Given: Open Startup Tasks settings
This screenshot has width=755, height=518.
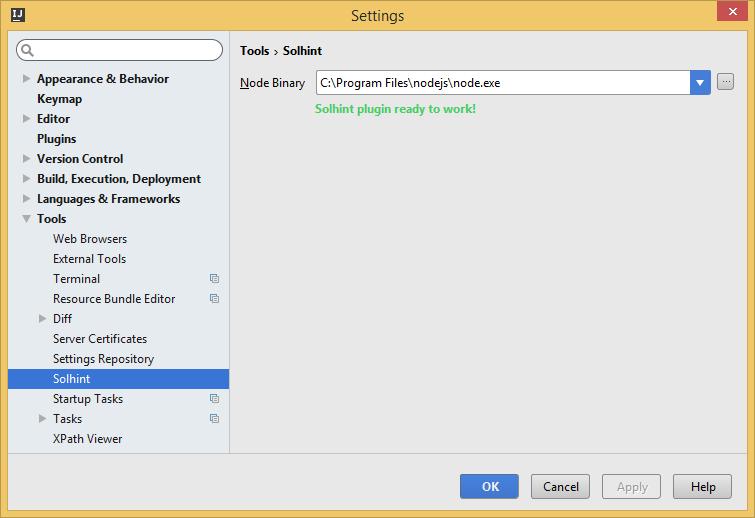Looking at the screenshot, I should click(88, 399).
